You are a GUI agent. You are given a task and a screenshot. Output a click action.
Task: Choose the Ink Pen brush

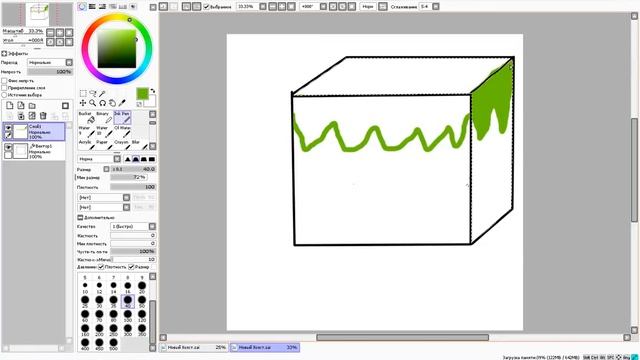[122, 118]
